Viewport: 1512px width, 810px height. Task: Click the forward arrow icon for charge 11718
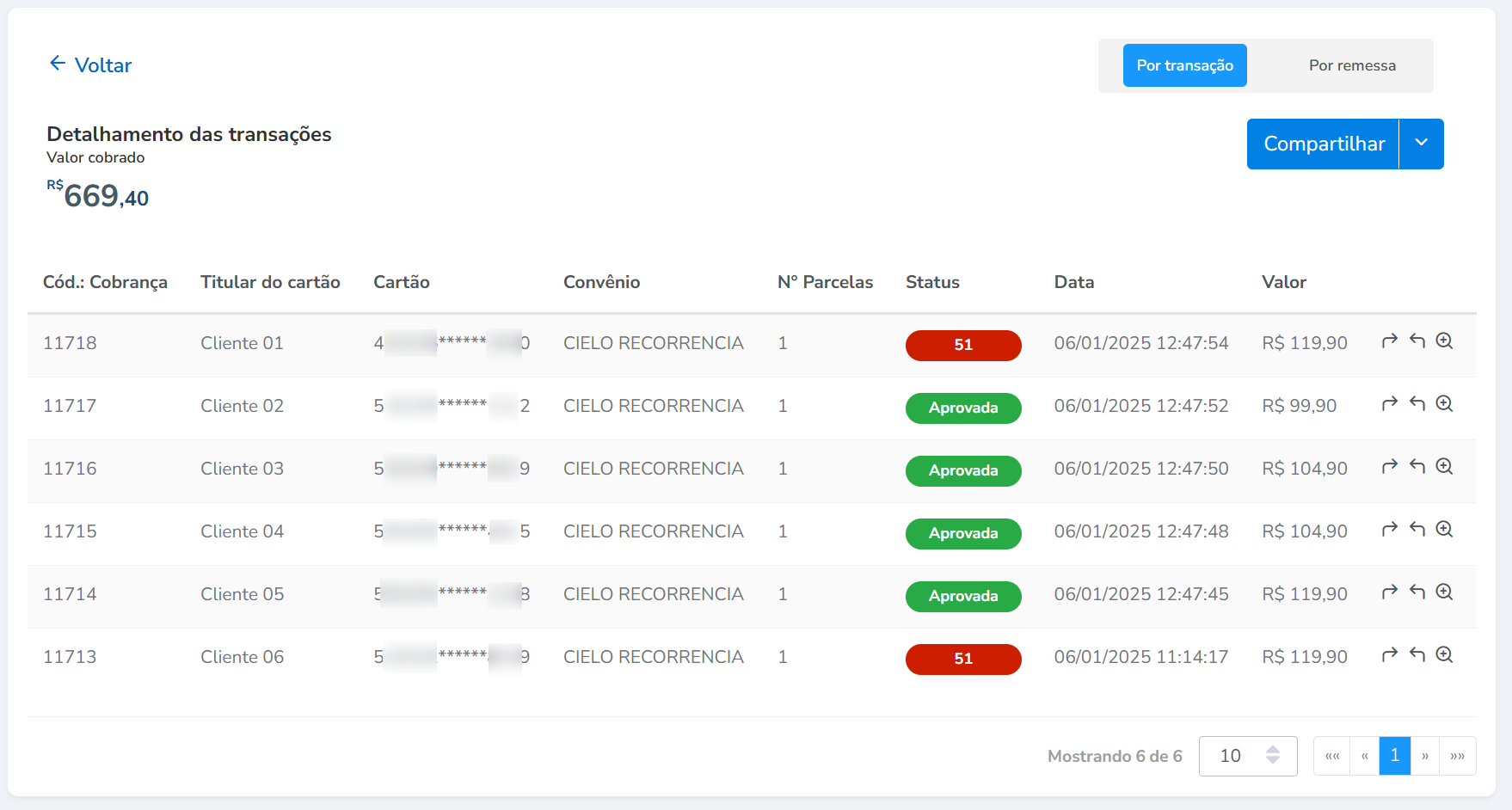tap(1389, 341)
